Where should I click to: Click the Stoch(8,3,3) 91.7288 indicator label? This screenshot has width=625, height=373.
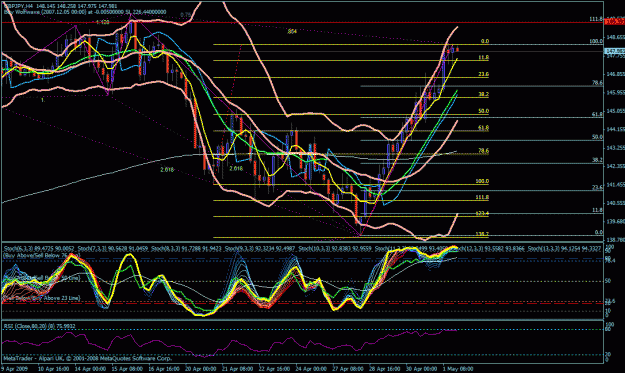coord(186,249)
